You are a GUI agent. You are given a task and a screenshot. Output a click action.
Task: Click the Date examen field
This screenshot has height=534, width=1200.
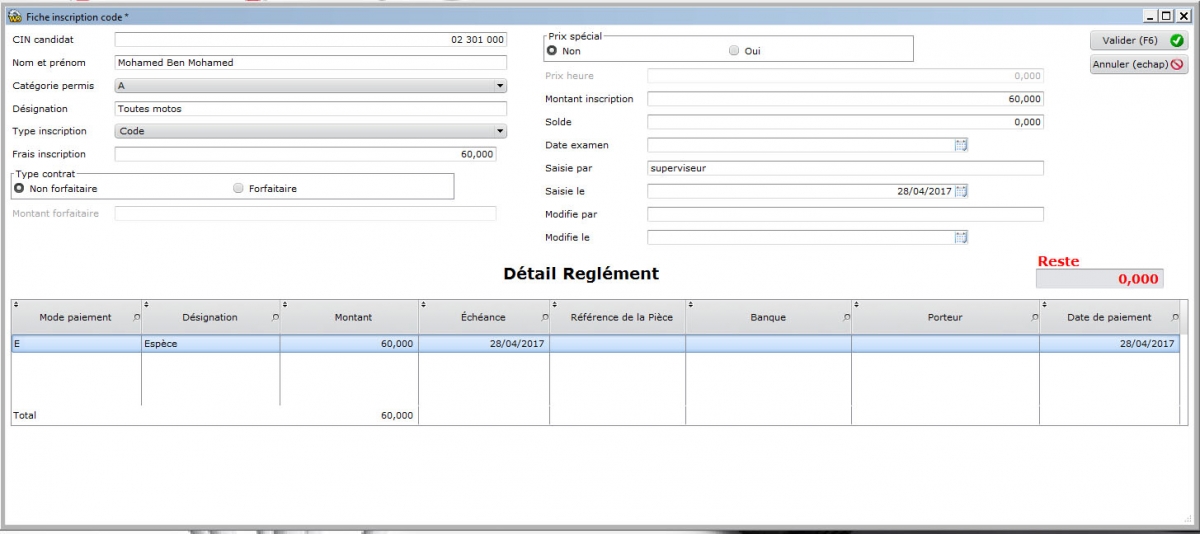801,145
